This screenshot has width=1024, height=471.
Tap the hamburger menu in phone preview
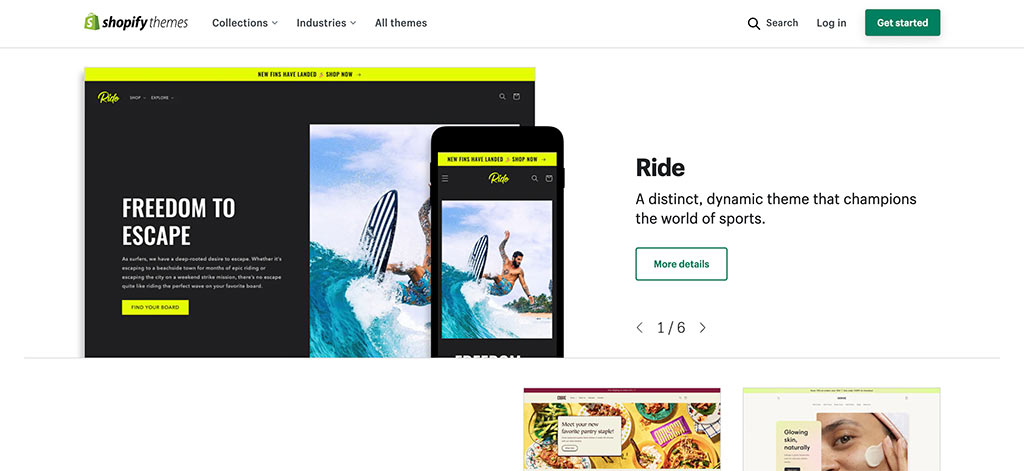tap(445, 178)
